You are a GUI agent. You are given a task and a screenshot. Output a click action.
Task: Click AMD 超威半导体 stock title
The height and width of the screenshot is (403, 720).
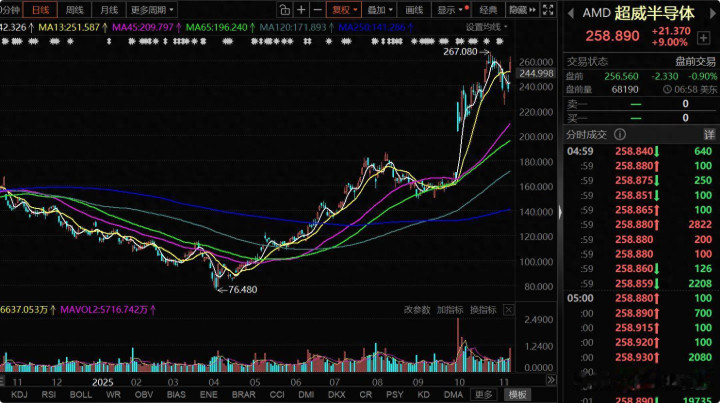pyautogui.click(x=638, y=13)
